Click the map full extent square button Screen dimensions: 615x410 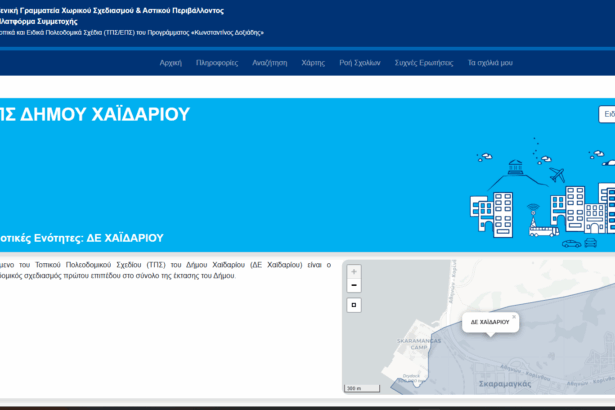click(354, 304)
